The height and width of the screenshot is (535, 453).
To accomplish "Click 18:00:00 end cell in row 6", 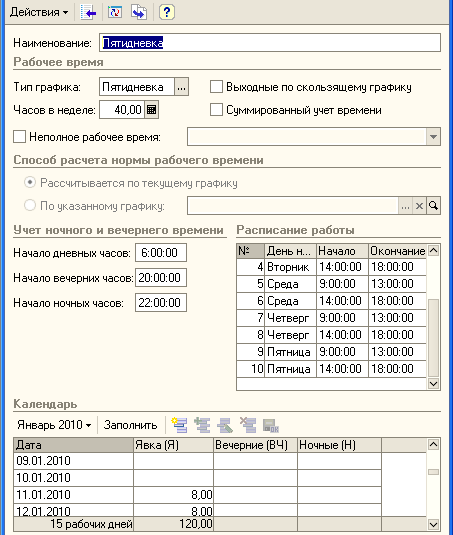I will click(397, 301).
